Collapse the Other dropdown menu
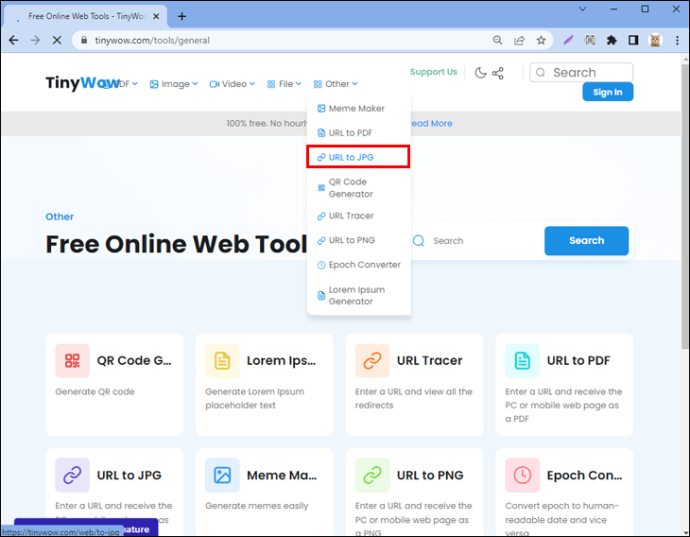The image size is (690, 537). point(335,84)
